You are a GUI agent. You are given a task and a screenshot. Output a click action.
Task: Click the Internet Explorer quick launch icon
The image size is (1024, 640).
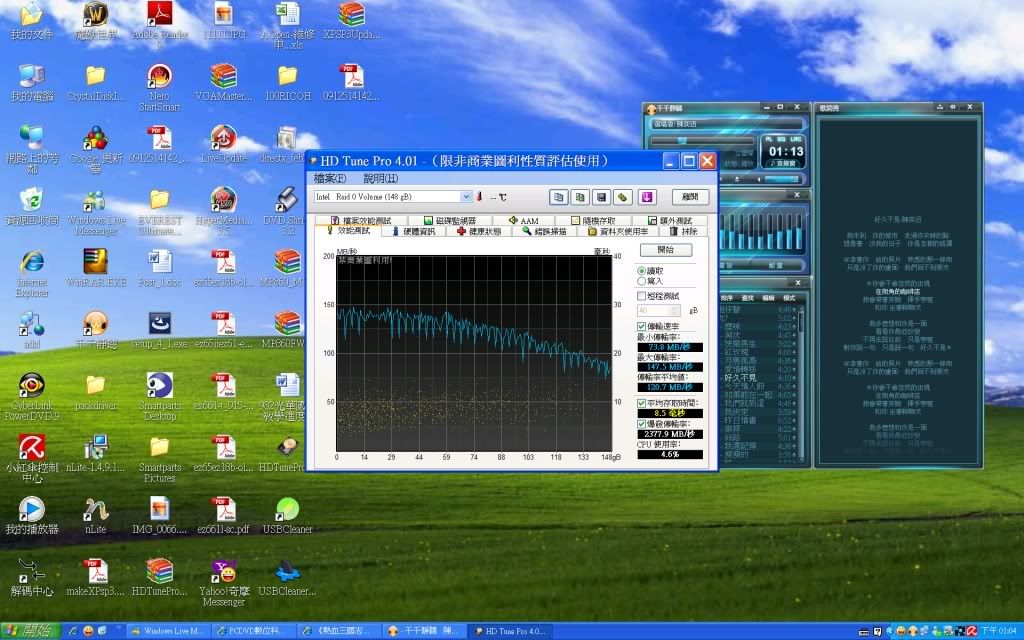pos(73,632)
